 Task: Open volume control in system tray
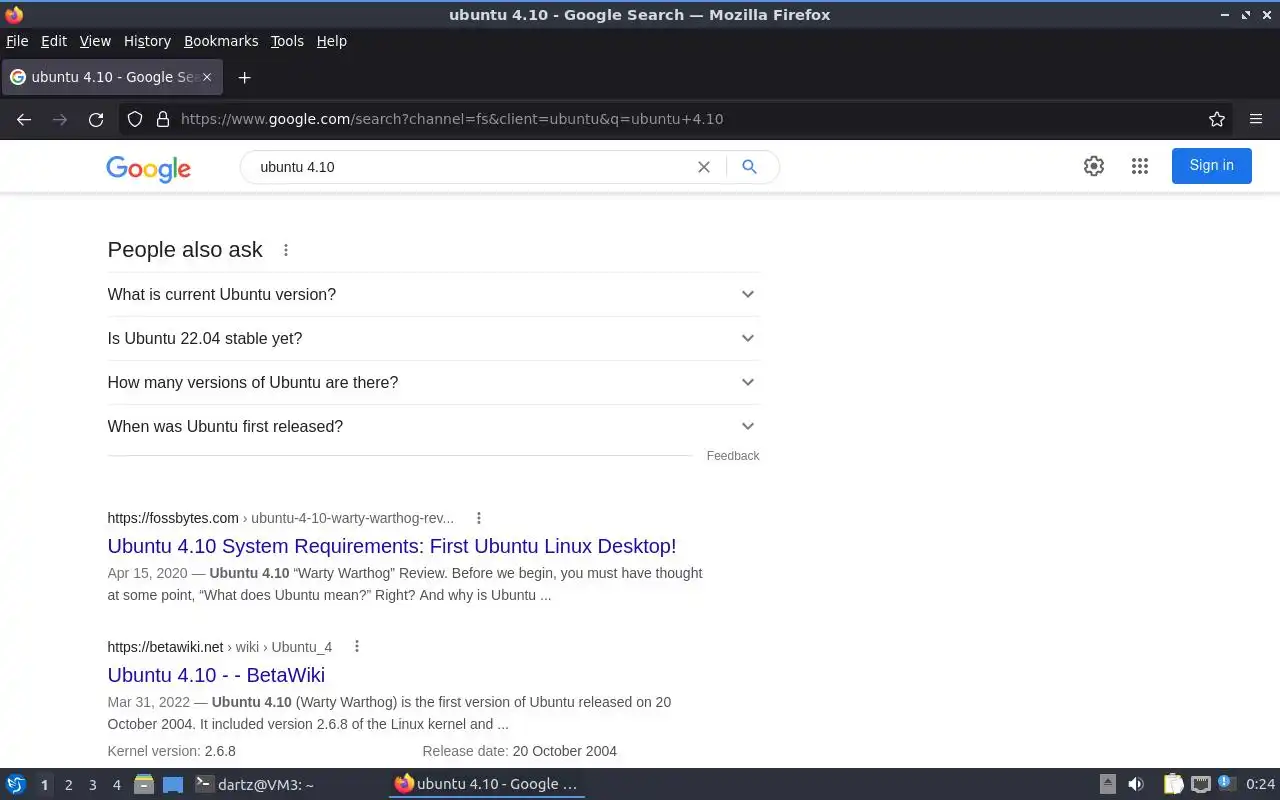(1136, 784)
